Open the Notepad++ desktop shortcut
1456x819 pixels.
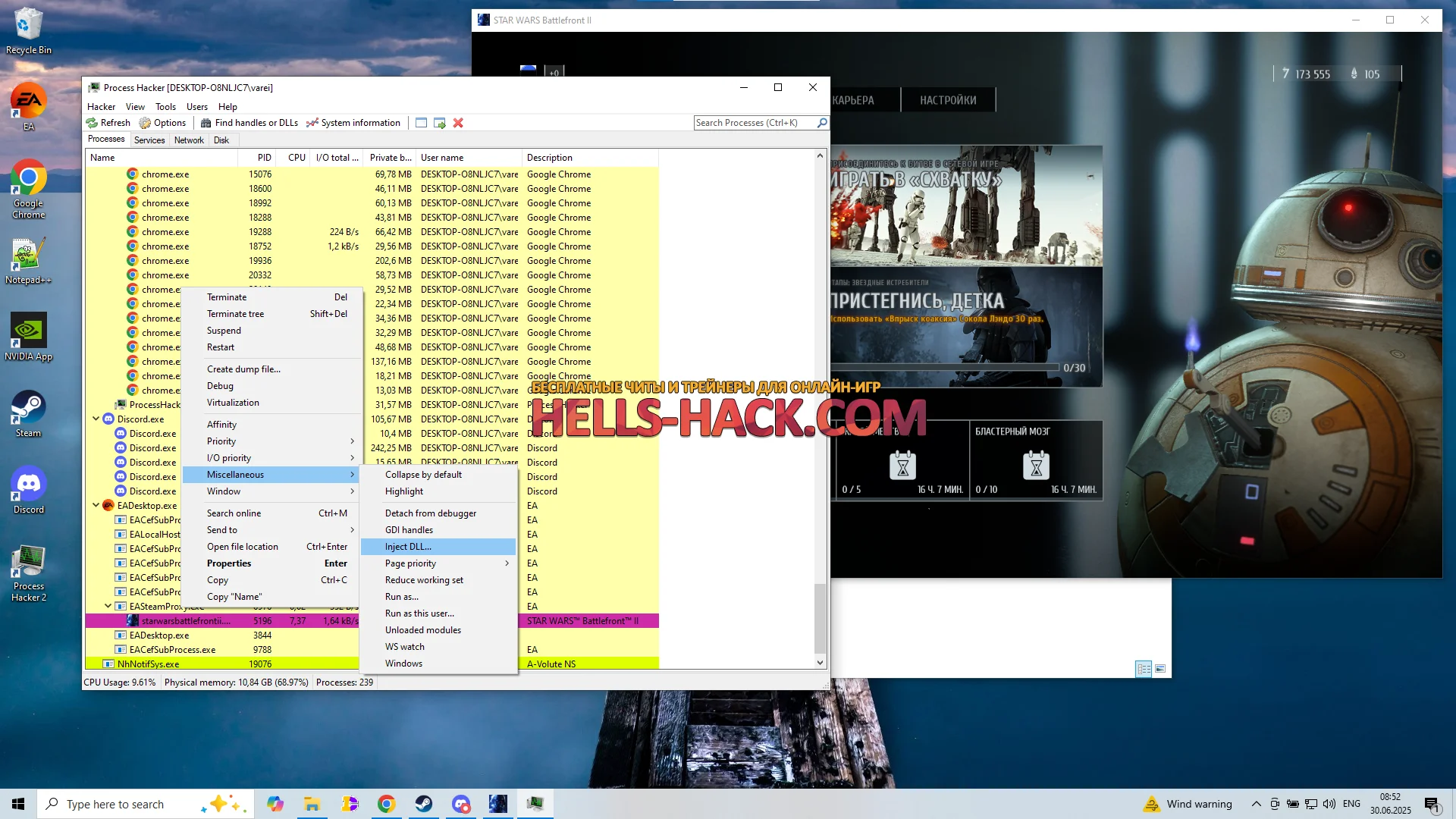29,262
